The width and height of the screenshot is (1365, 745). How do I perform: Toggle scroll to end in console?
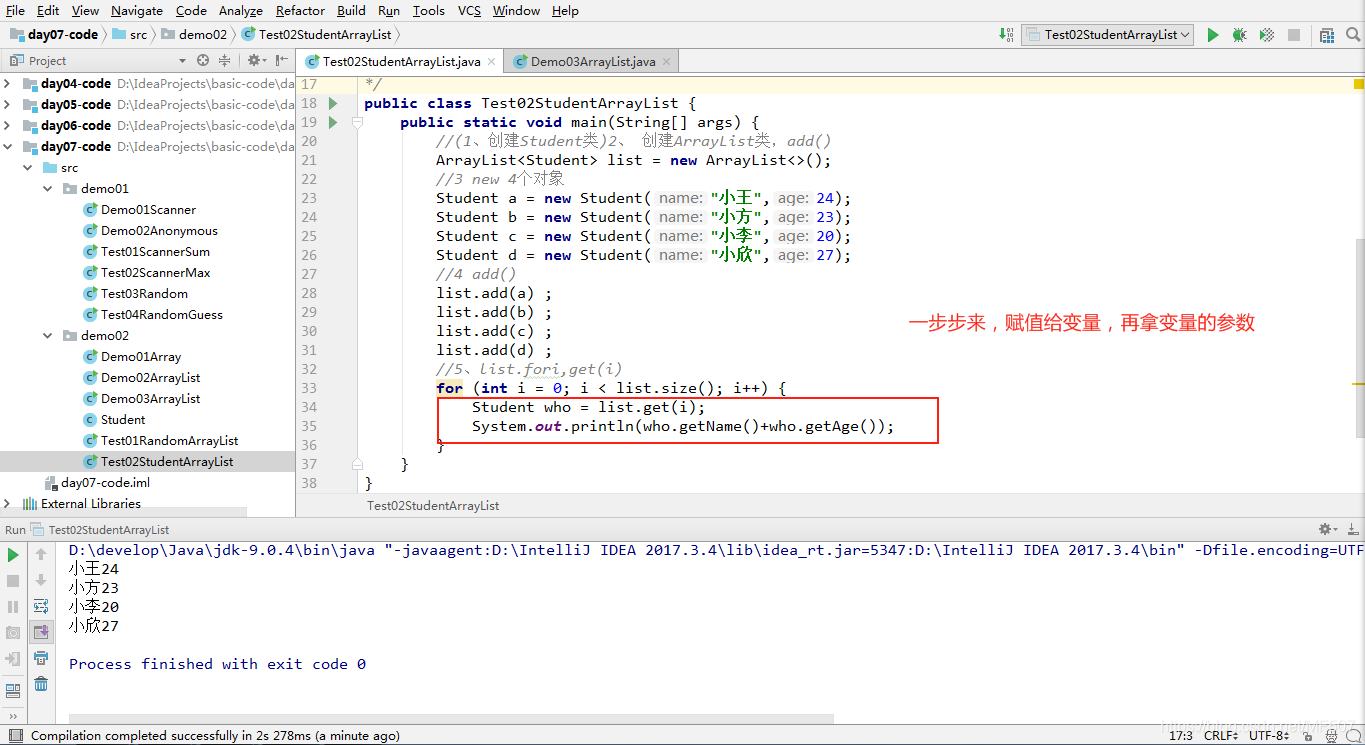click(x=41, y=632)
